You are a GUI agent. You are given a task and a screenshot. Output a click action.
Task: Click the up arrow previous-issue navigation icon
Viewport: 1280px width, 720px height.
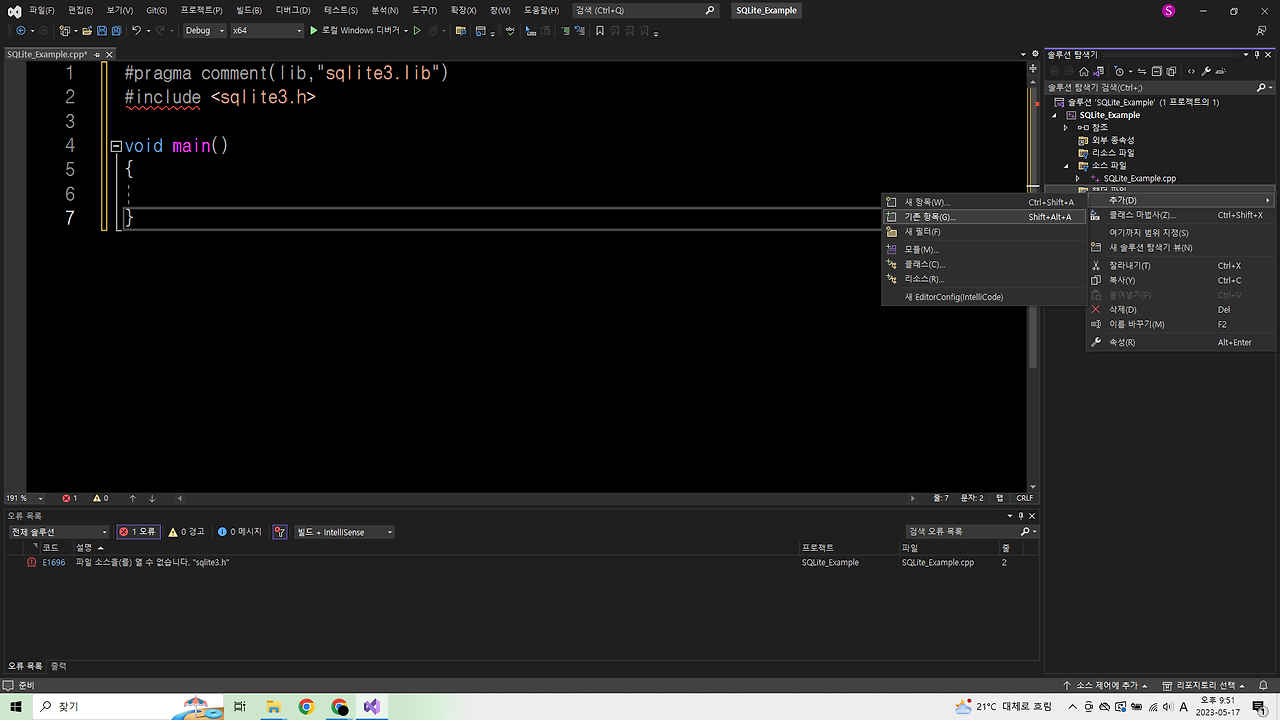tap(132, 498)
